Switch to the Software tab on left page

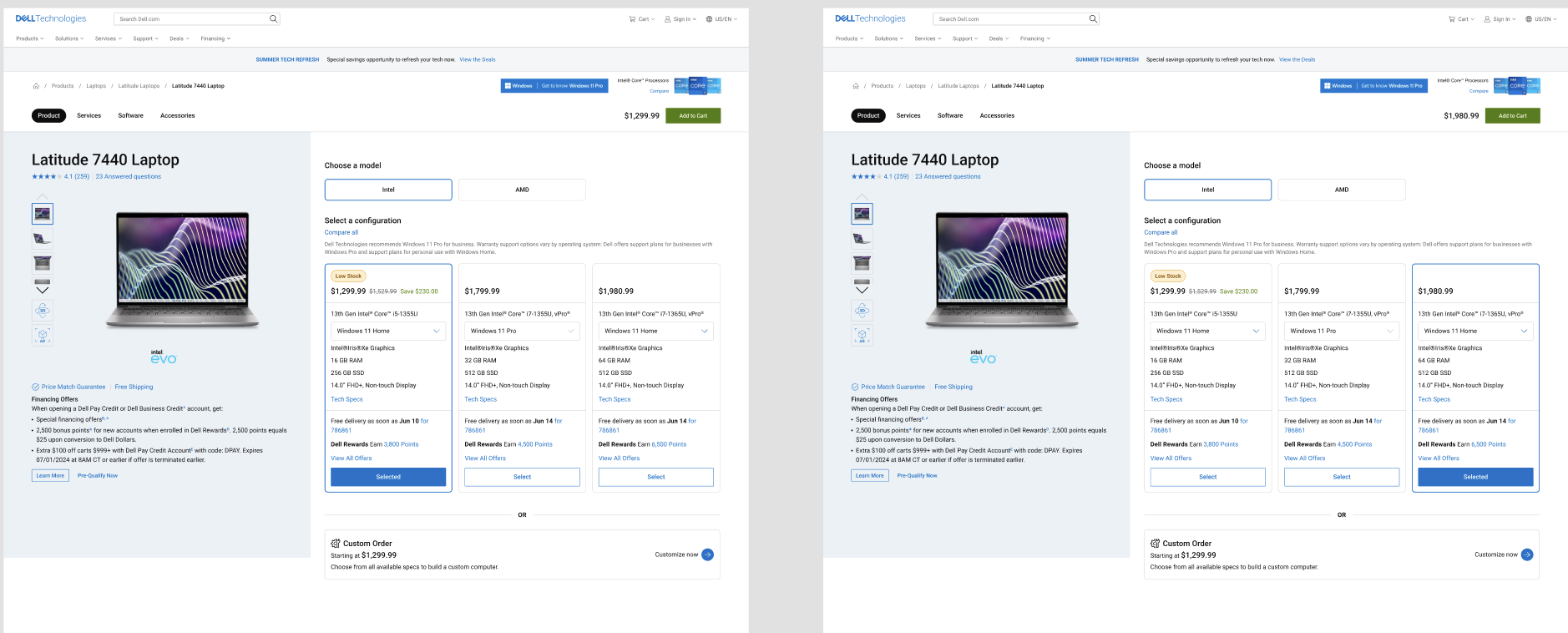click(x=130, y=115)
